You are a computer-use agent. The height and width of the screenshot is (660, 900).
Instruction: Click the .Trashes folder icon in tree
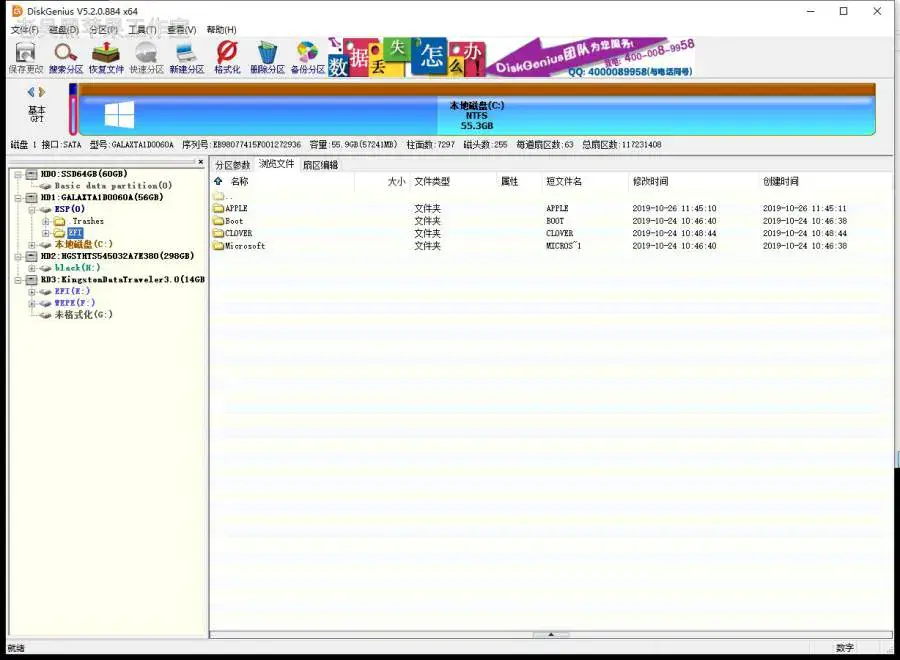click(x=60, y=221)
